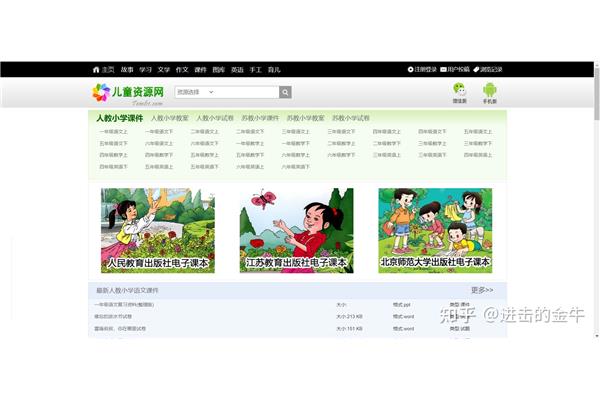600x400 pixels.
Task: Click the home icon beside 主页
Action: (96, 70)
